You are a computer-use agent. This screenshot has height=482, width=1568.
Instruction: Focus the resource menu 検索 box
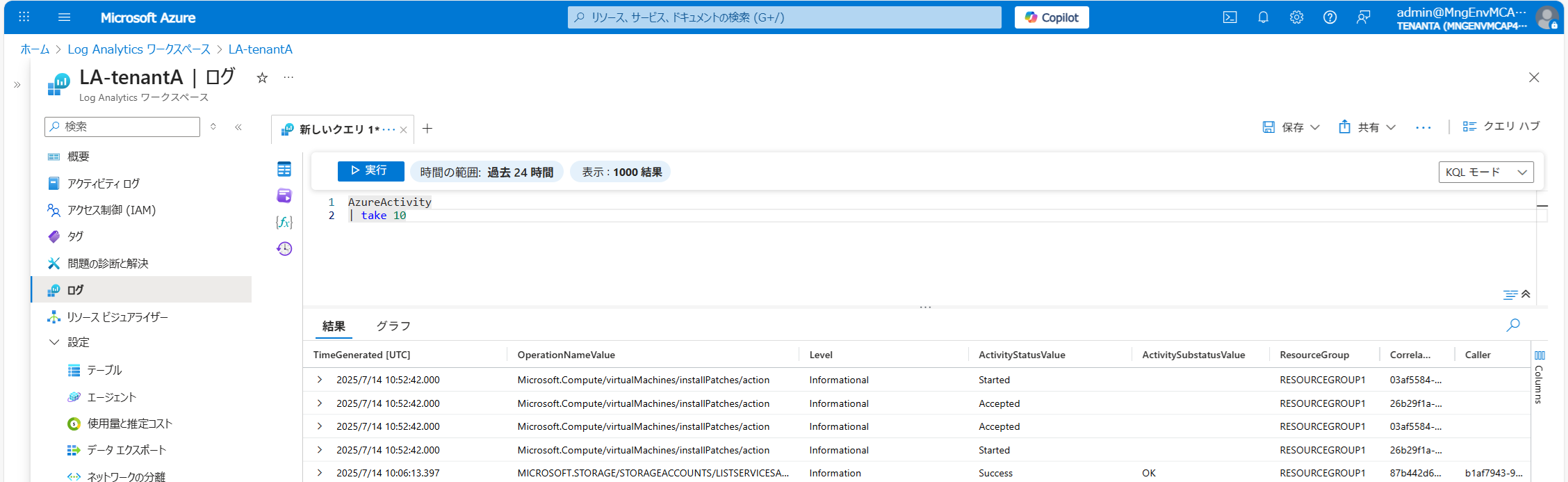122,127
